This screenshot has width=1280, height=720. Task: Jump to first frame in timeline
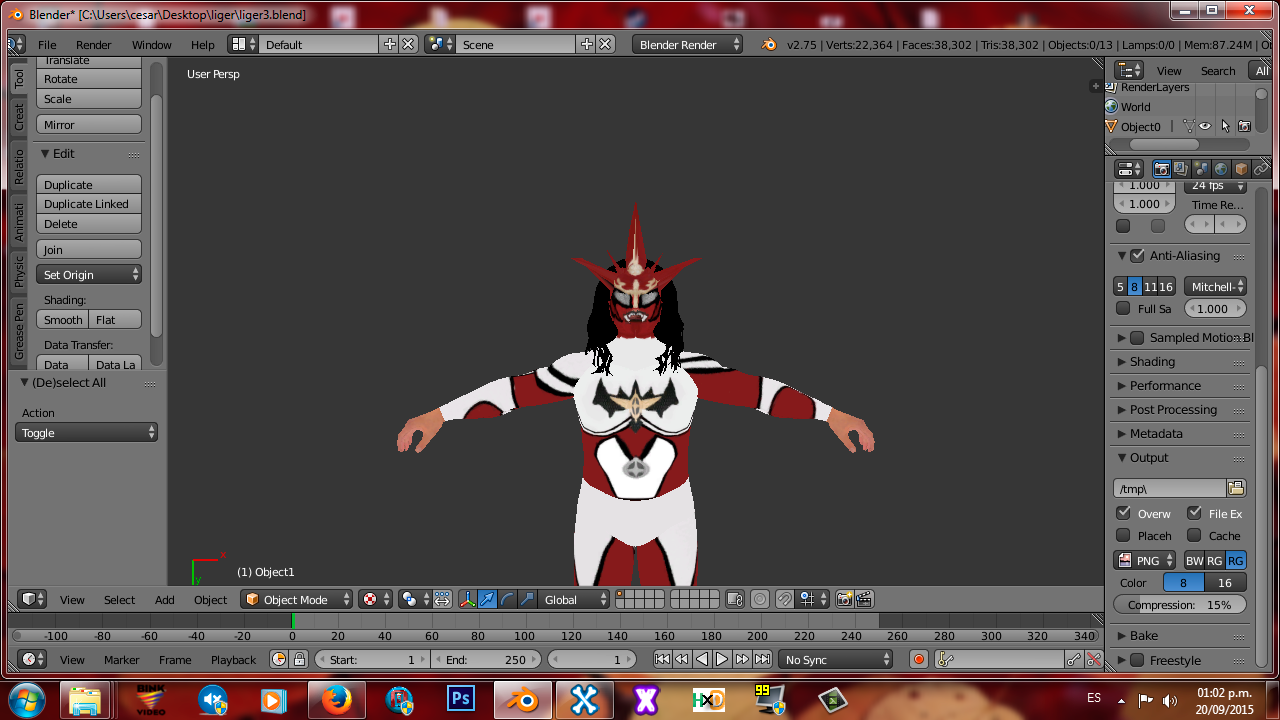pyautogui.click(x=662, y=659)
